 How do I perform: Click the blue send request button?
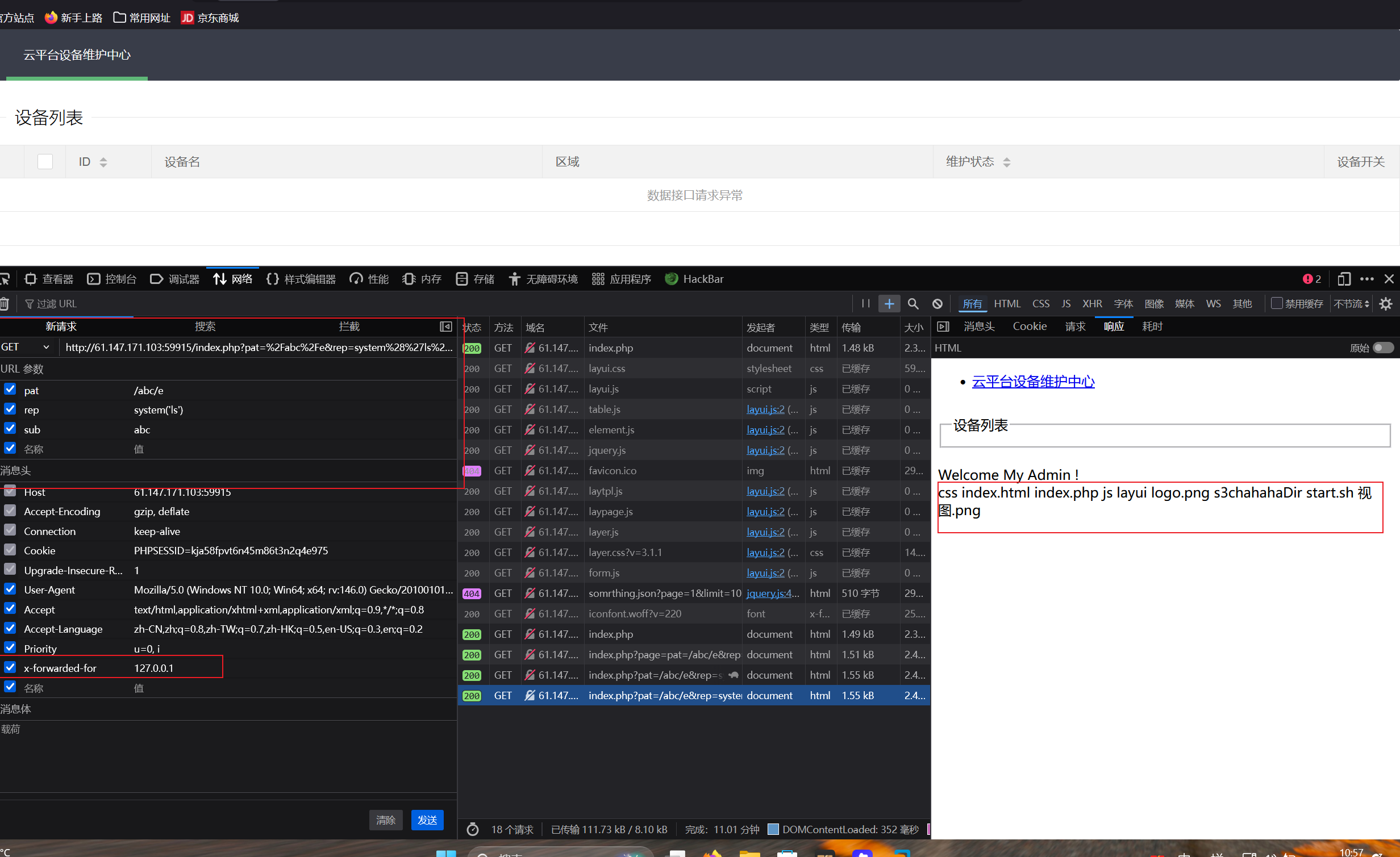(x=427, y=820)
